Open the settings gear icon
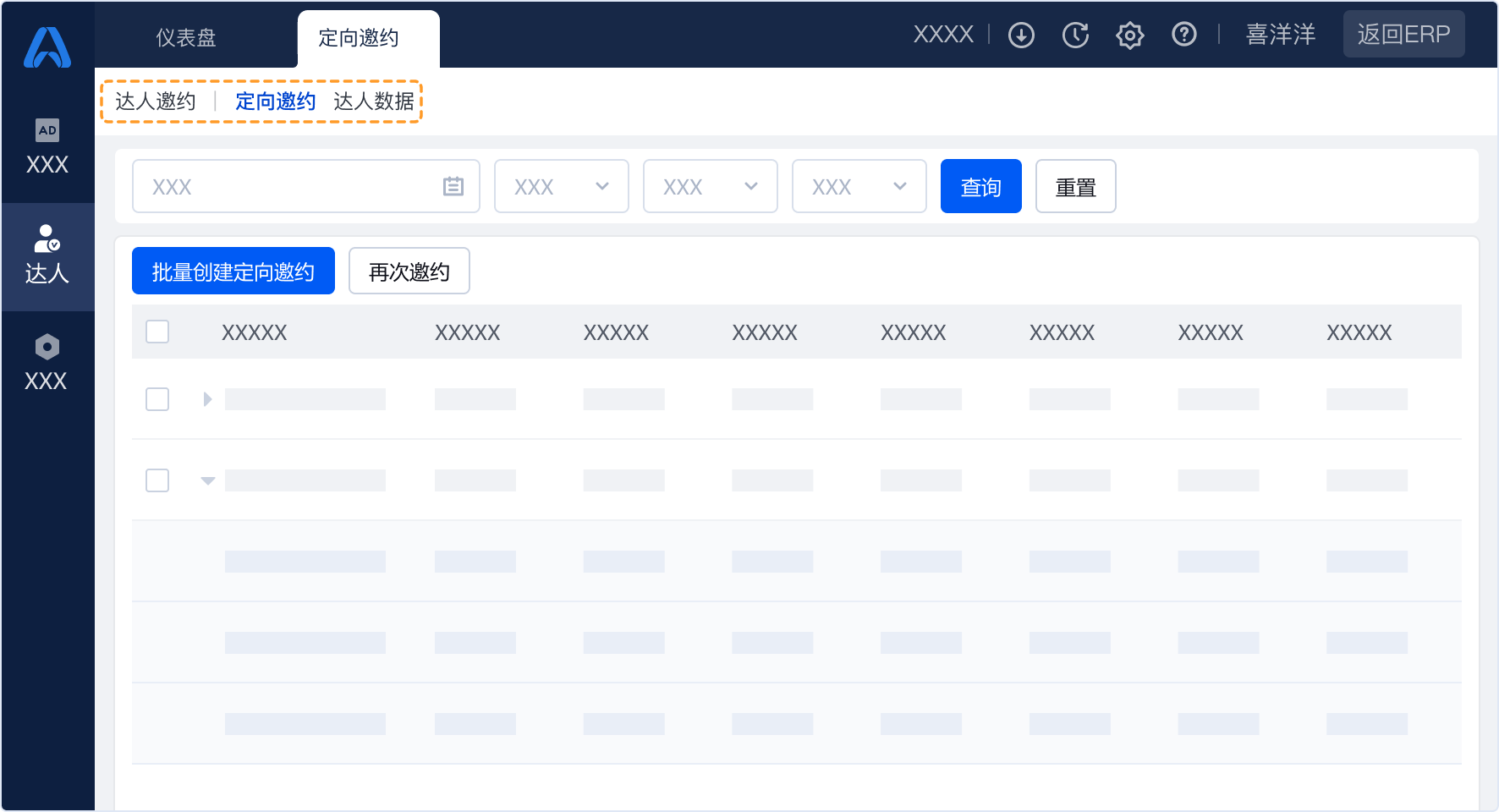1499x812 pixels. tap(1130, 35)
